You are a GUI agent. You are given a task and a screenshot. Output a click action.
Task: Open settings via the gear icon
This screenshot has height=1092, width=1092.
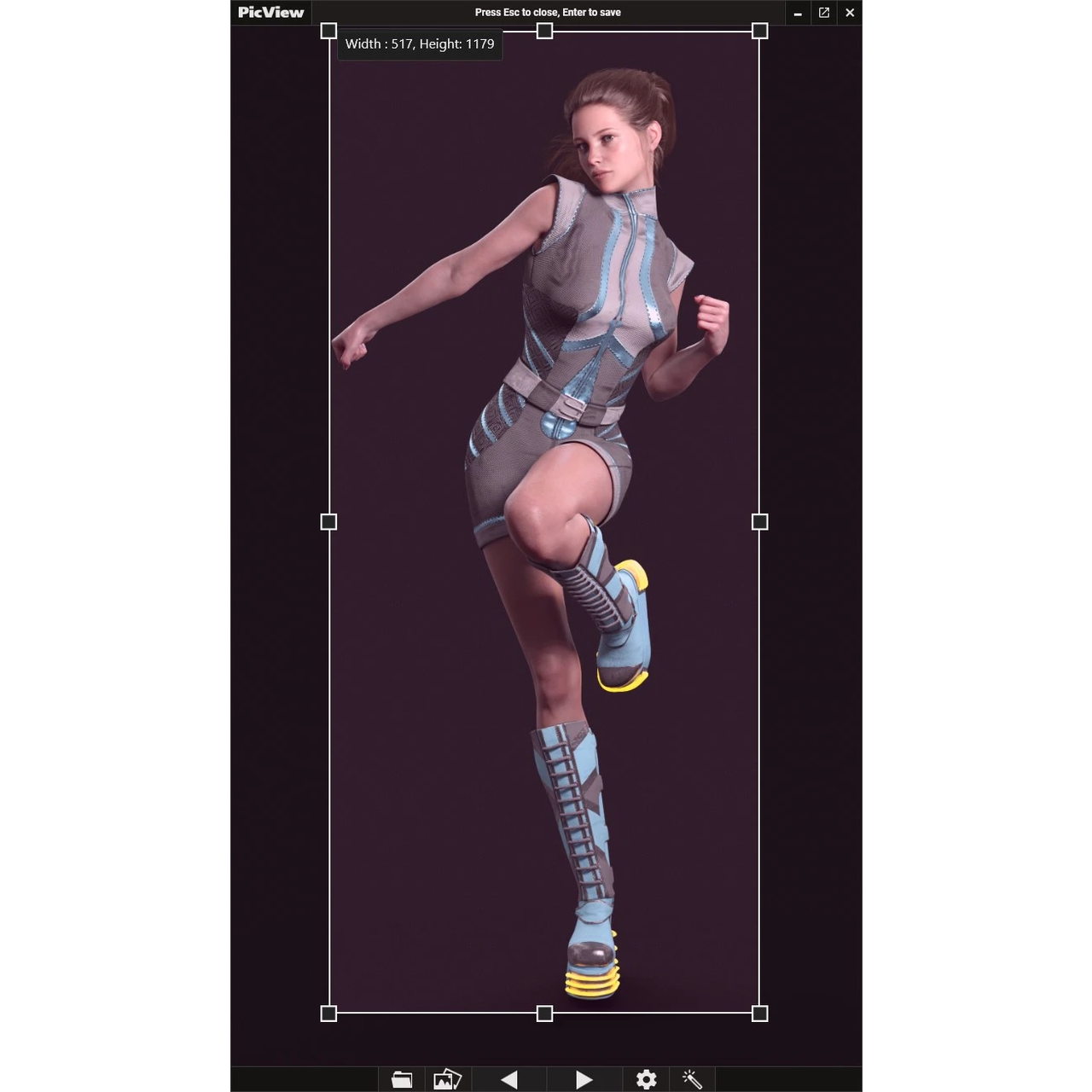[647, 1079]
